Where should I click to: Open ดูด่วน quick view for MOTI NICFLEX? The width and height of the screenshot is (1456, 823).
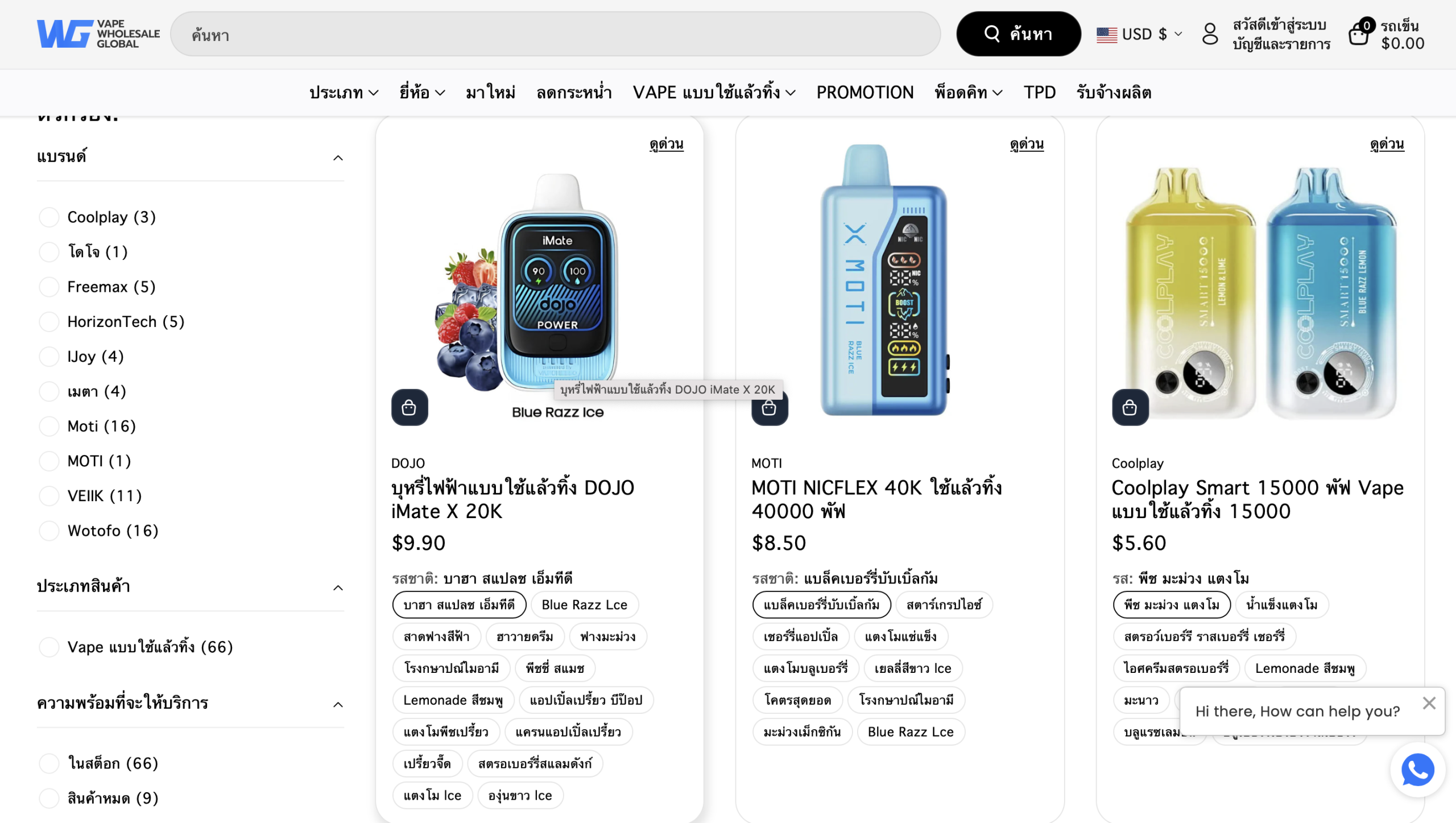[1026, 144]
